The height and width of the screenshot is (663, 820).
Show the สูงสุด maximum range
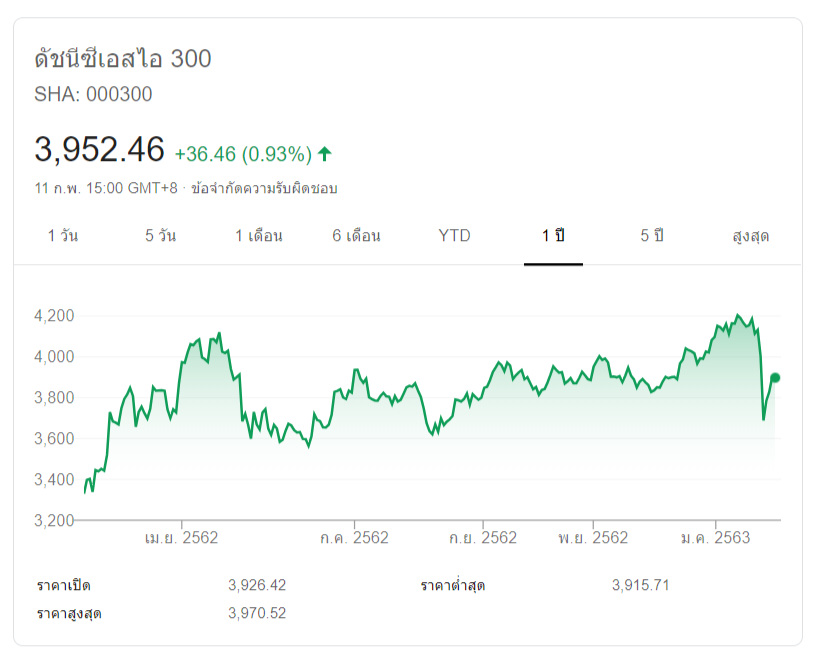pos(750,236)
